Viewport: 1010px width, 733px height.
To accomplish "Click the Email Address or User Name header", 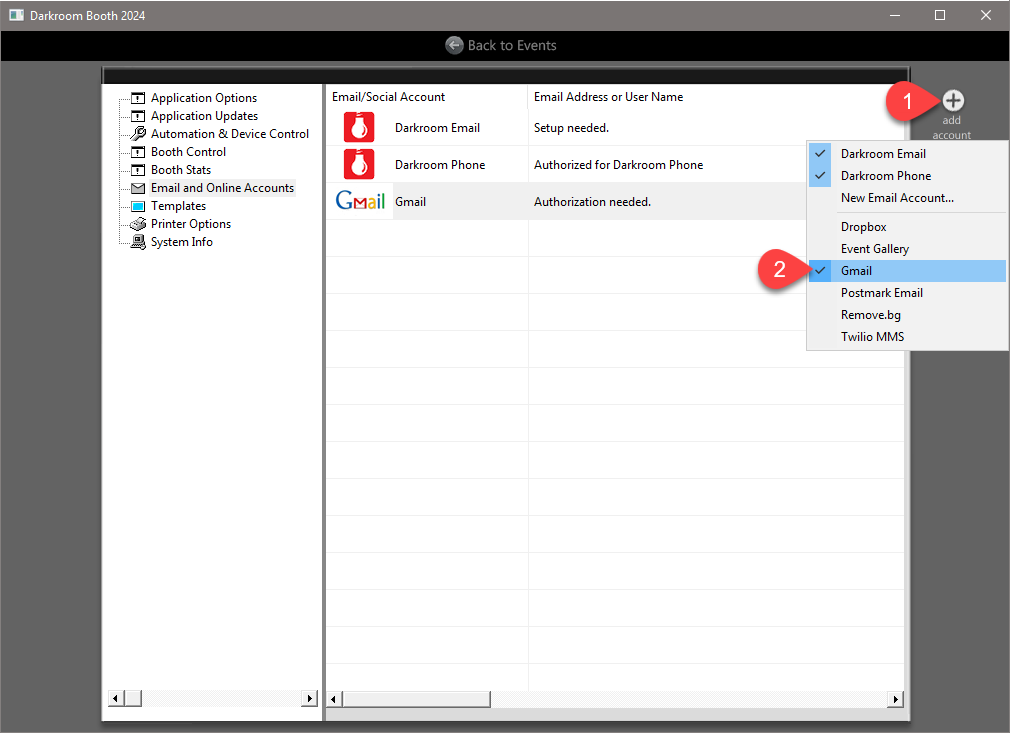I will pyautogui.click(x=608, y=97).
